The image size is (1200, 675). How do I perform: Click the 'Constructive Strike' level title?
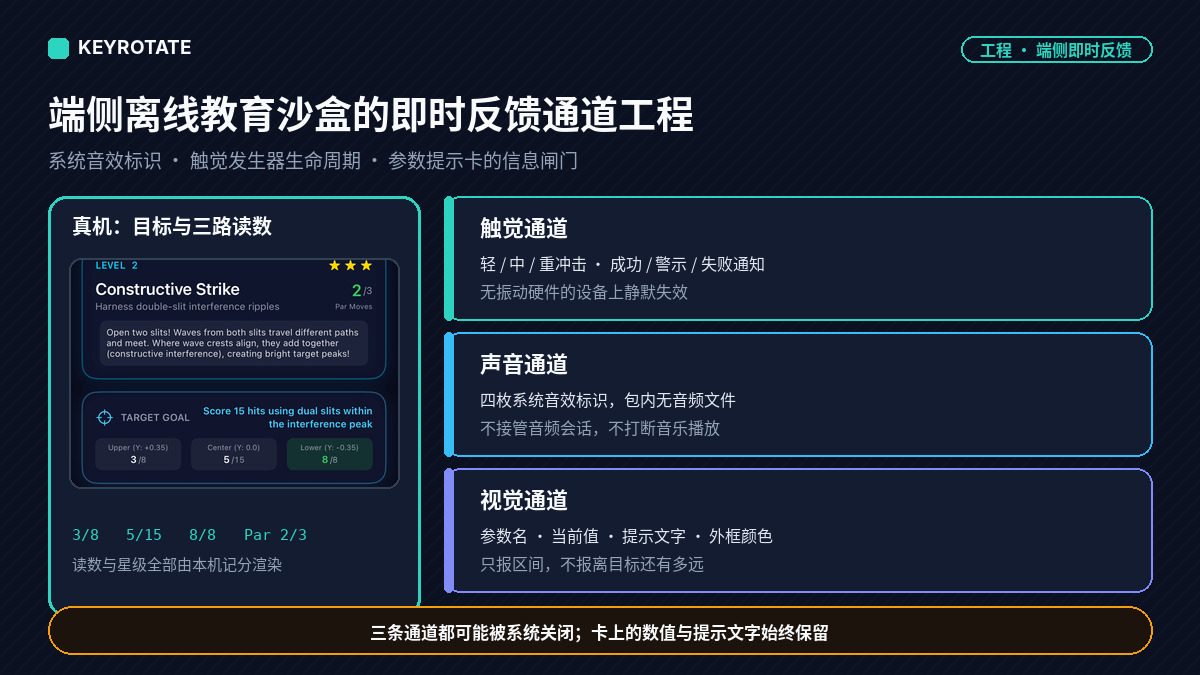[167, 289]
